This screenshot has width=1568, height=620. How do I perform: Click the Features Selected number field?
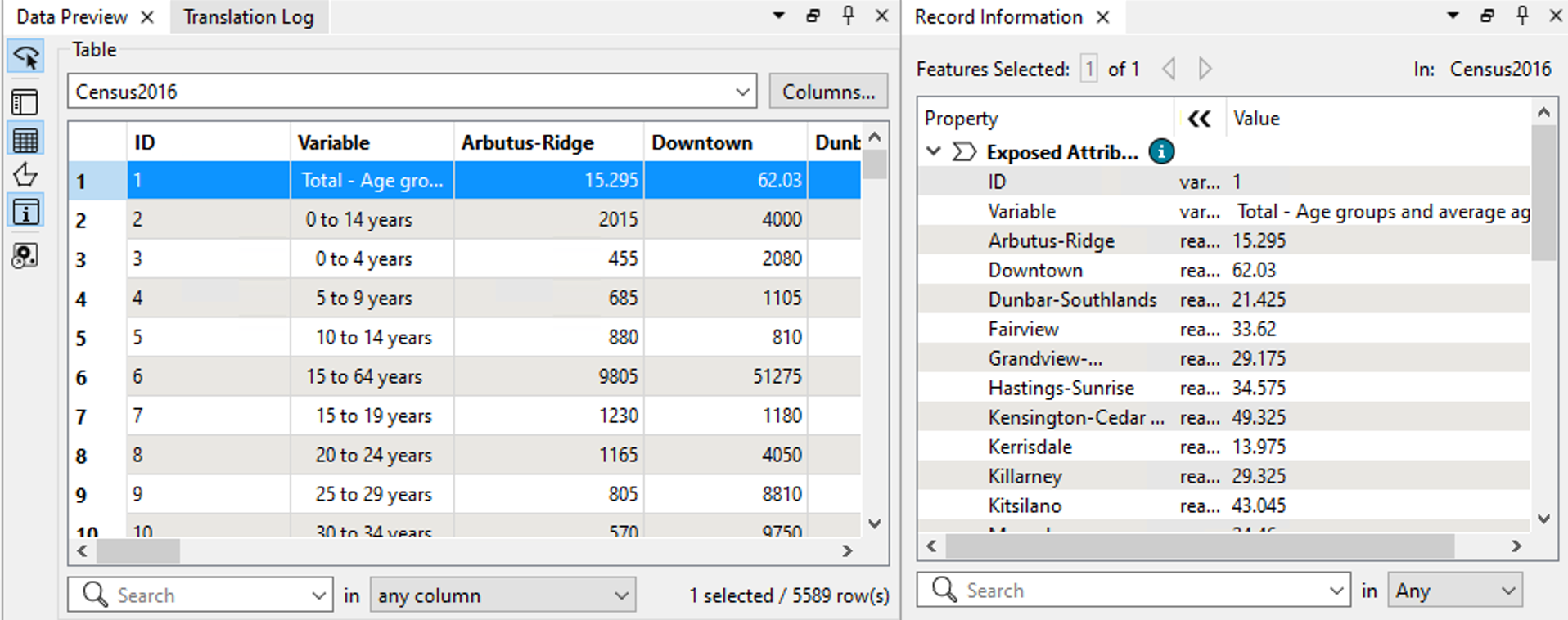(x=1089, y=69)
